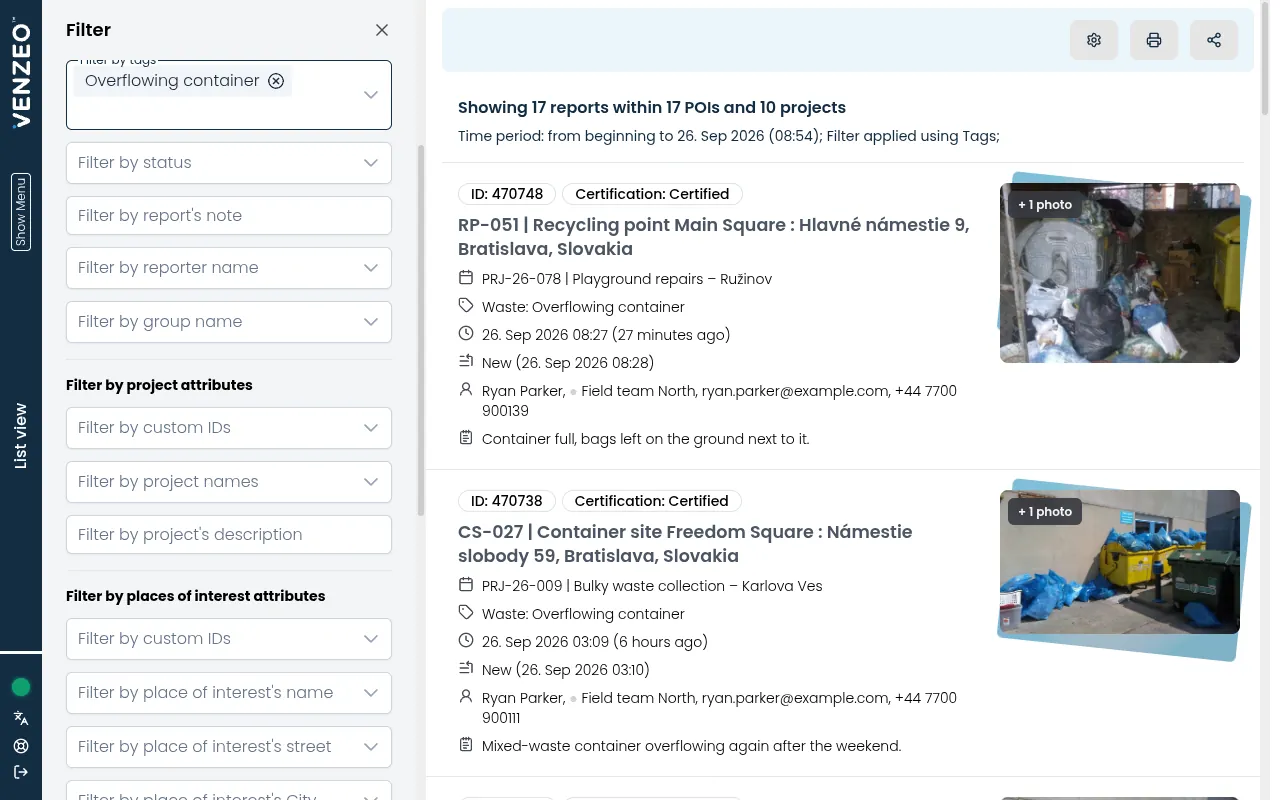
Task: Switch to List view tab
Action: point(21,436)
